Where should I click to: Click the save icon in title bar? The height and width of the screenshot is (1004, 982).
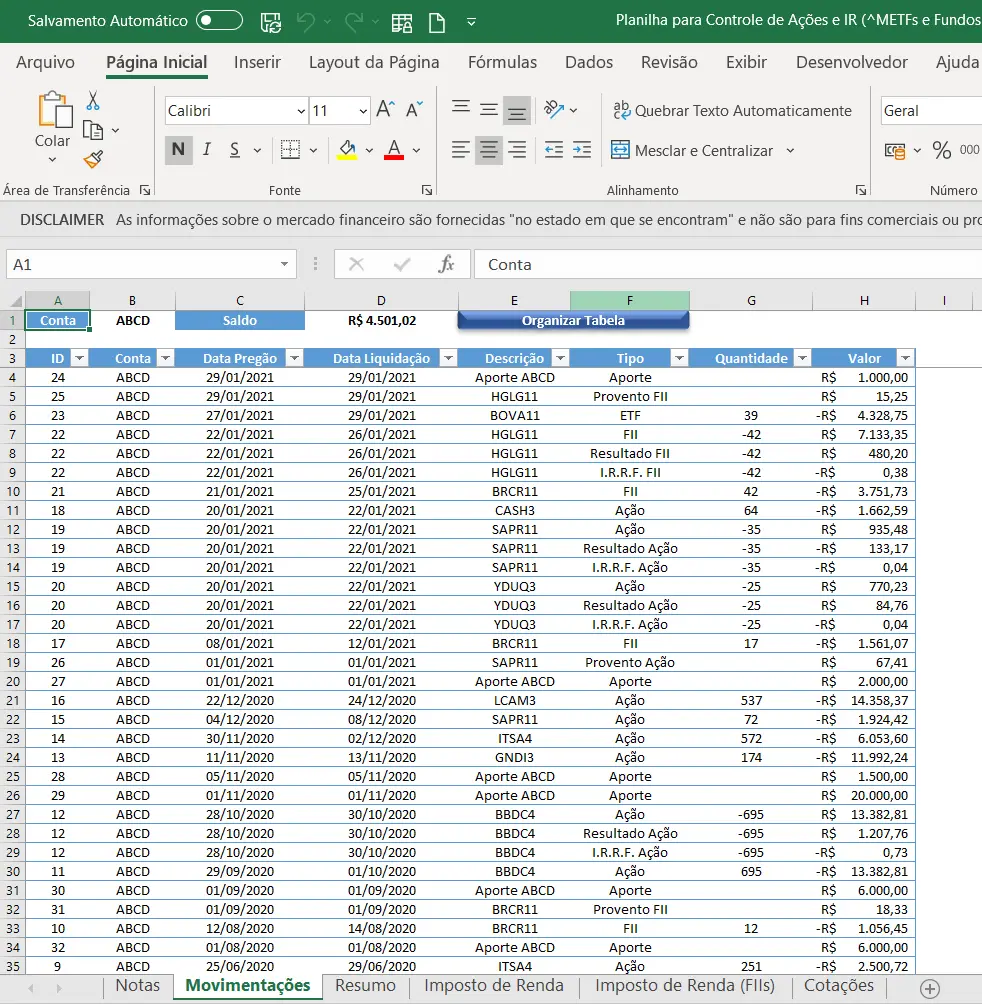point(271,22)
